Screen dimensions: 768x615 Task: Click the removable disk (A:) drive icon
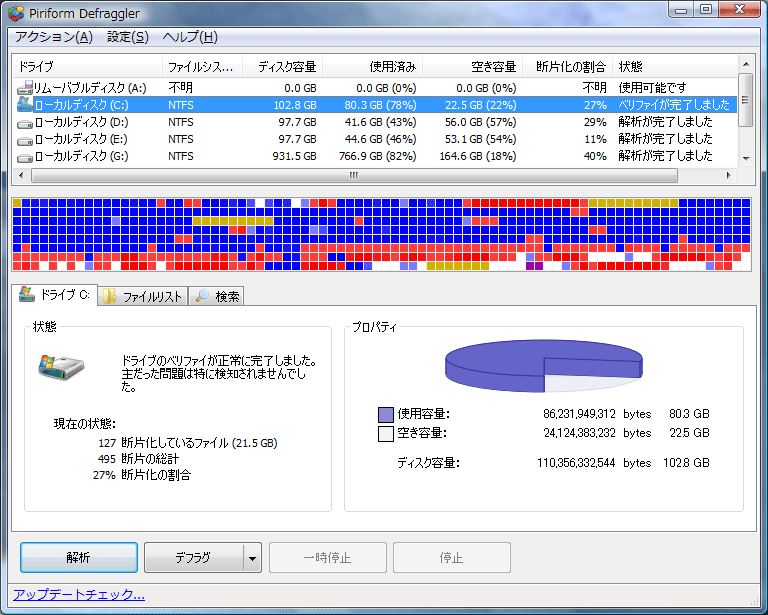(x=24, y=88)
